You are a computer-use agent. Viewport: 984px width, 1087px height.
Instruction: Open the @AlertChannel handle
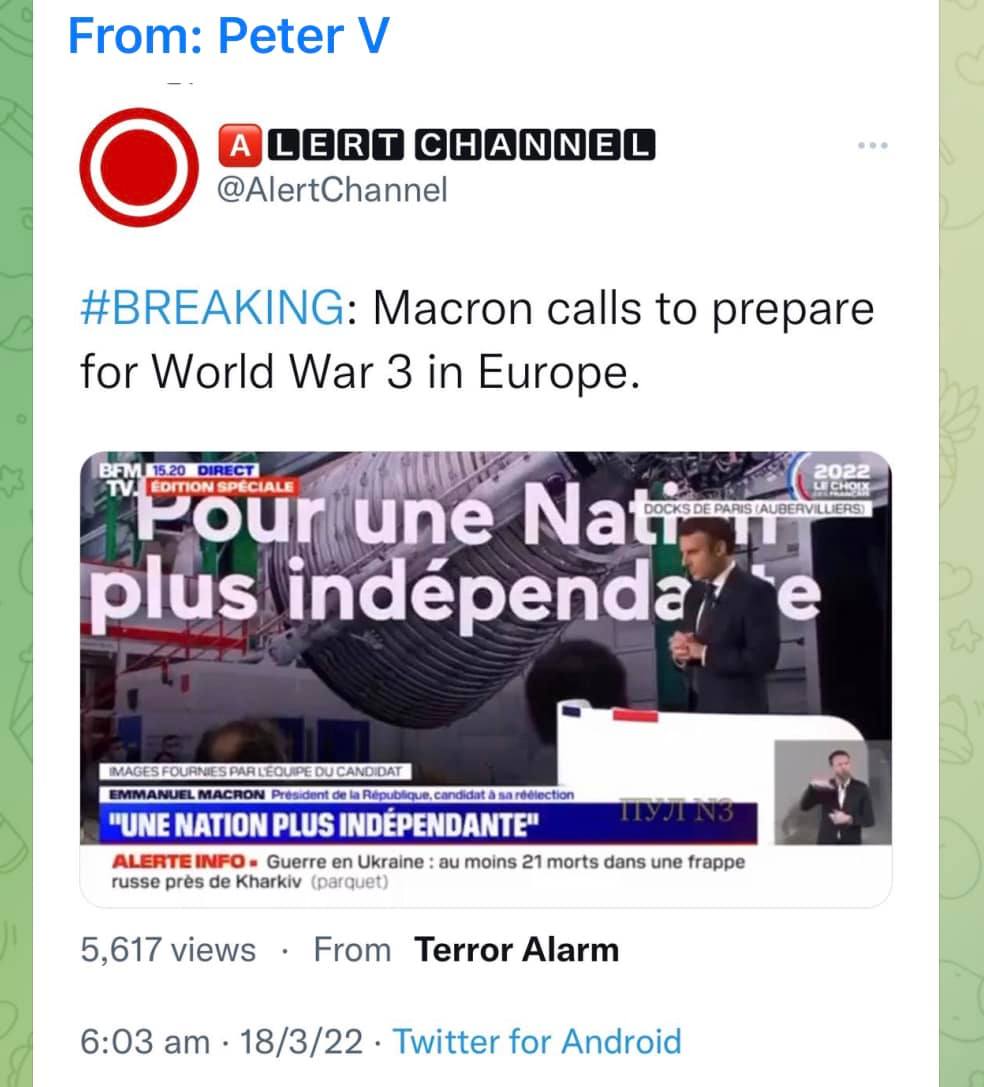[332, 190]
